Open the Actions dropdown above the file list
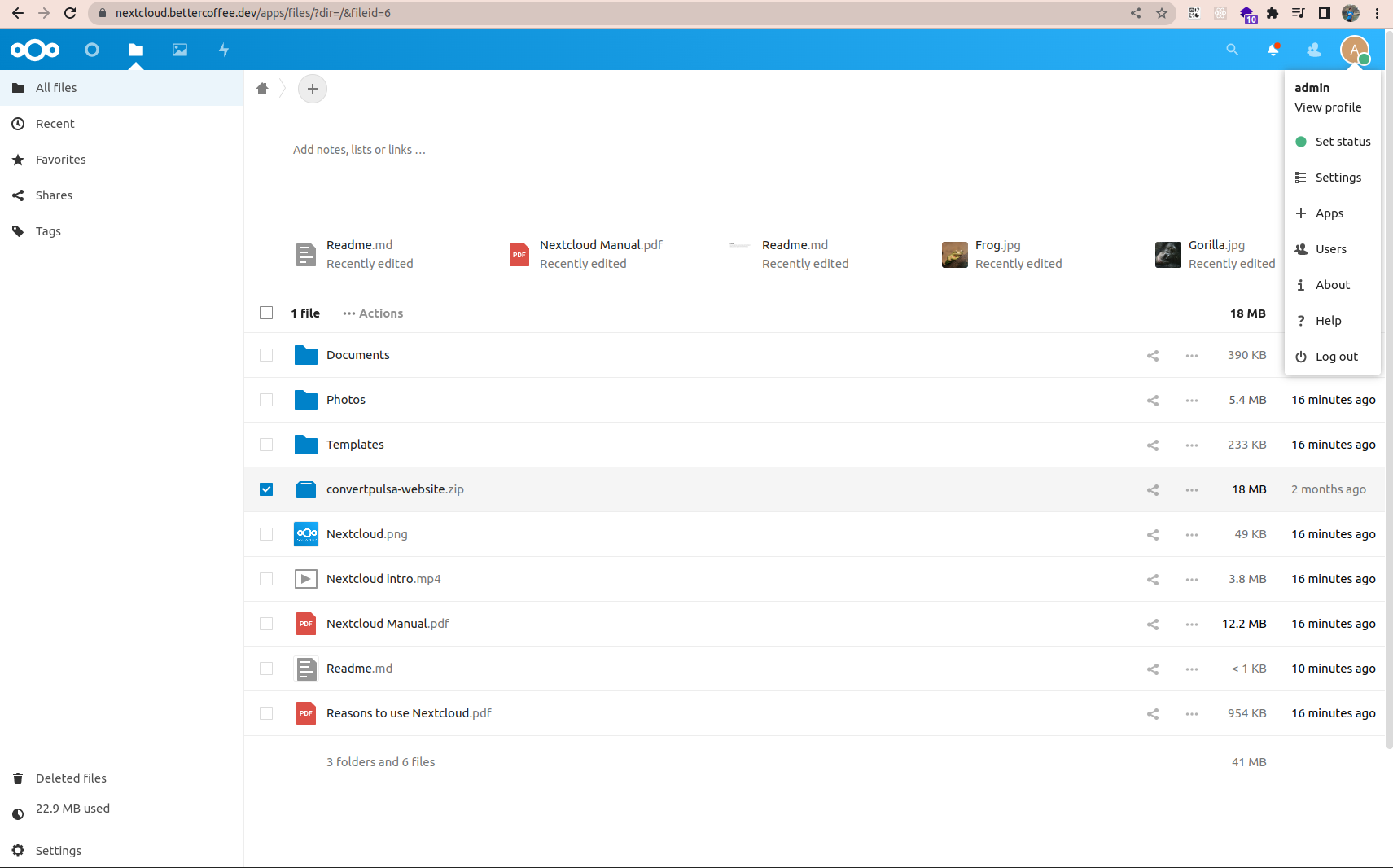This screenshot has width=1393, height=868. (x=372, y=313)
